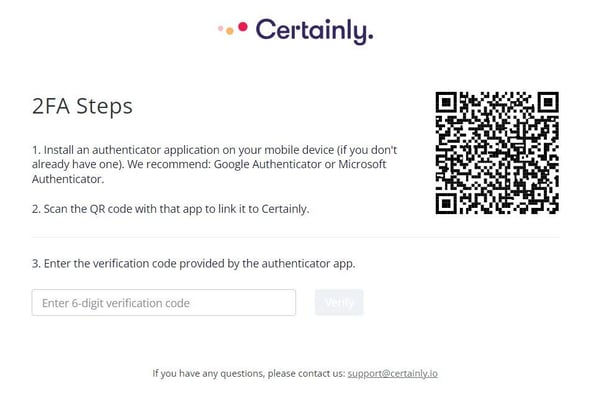599x399 pixels.
Task: Click the step 1 install authenticator instruction
Action: pyautogui.click(x=214, y=164)
